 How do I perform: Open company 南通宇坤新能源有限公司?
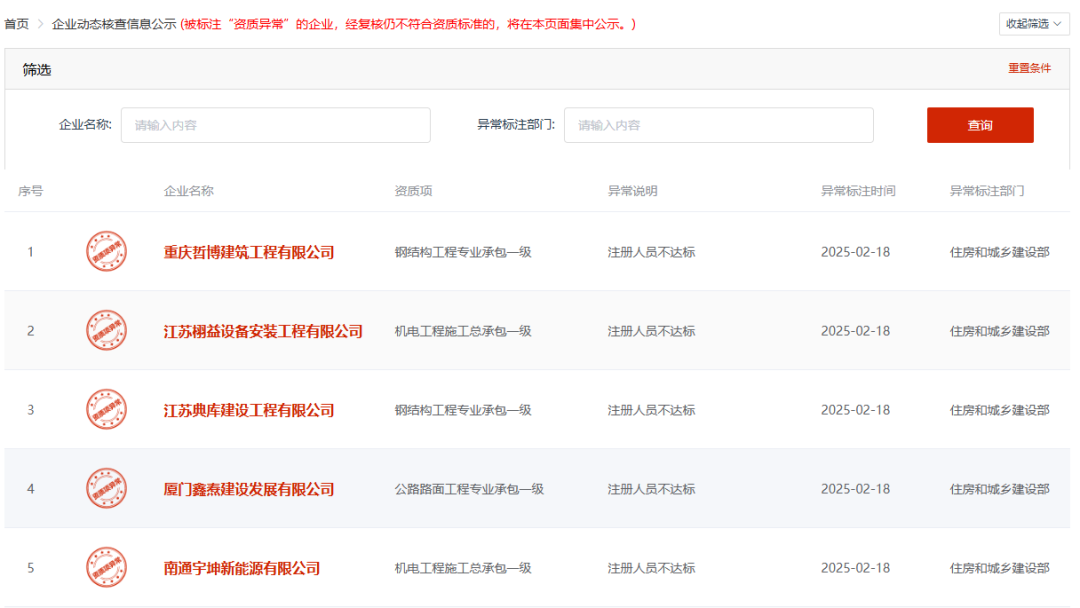point(242,568)
